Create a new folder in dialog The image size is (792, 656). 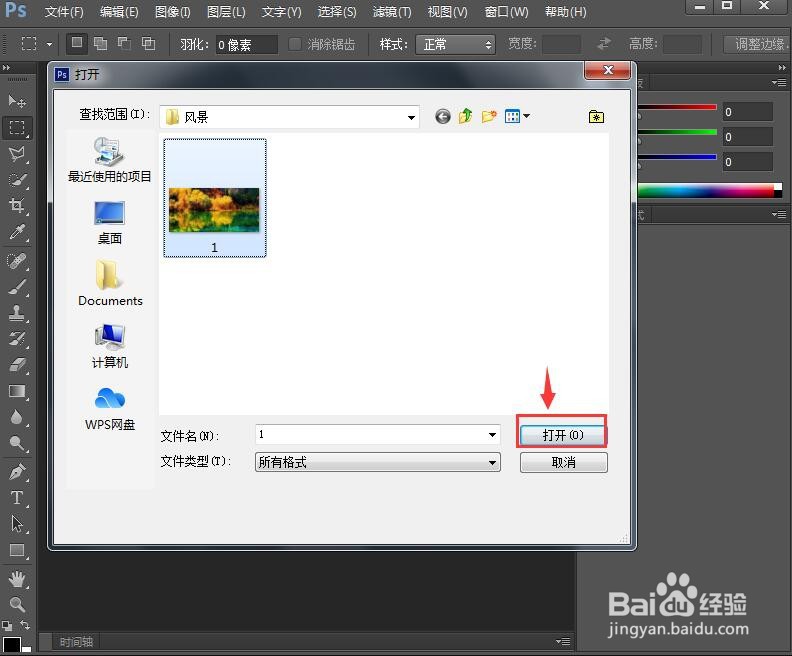click(x=489, y=117)
